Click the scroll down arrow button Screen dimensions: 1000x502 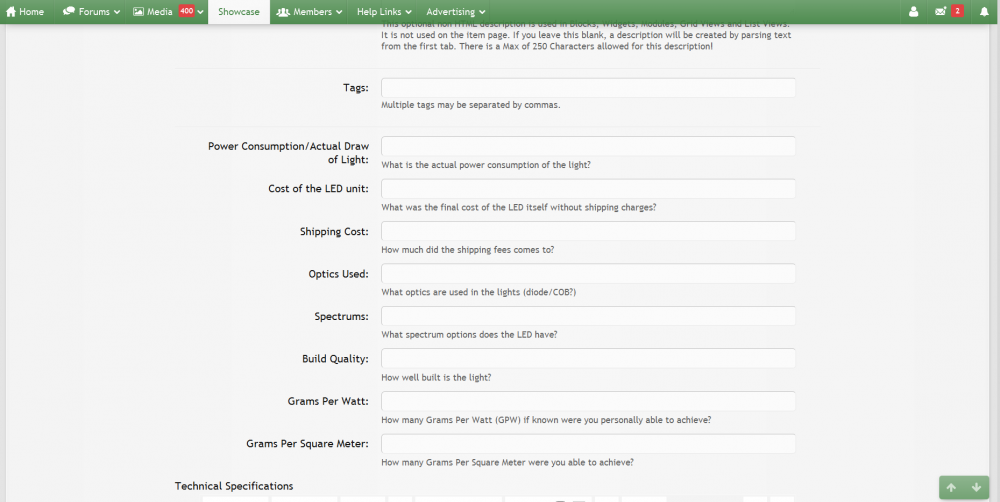(x=976, y=487)
